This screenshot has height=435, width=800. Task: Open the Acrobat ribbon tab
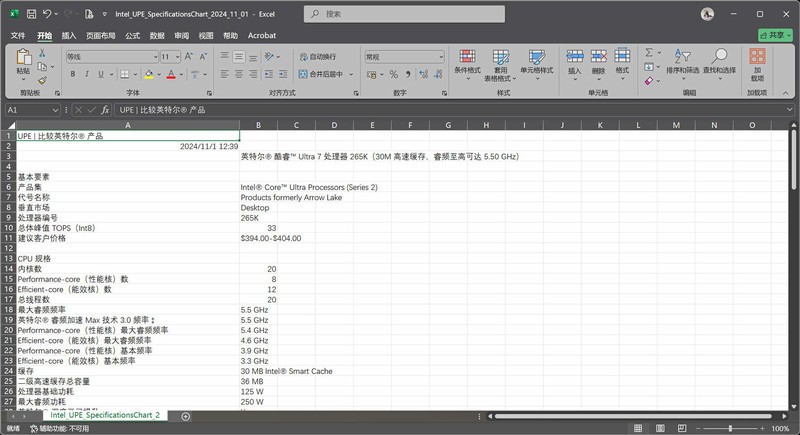[262, 36]
